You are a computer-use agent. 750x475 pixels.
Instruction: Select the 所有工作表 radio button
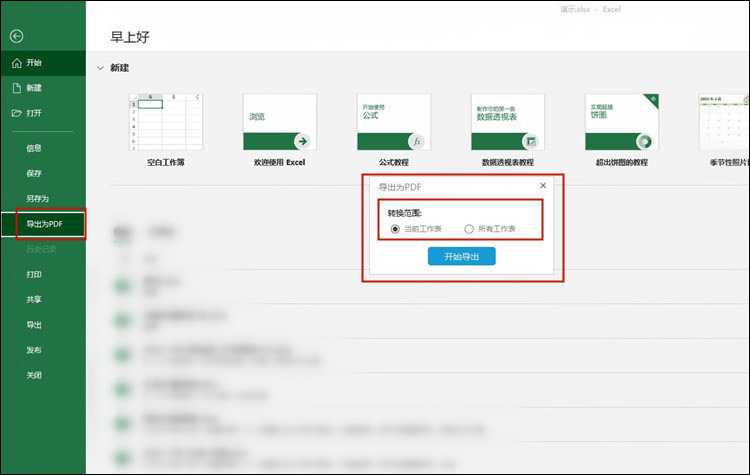469,229
